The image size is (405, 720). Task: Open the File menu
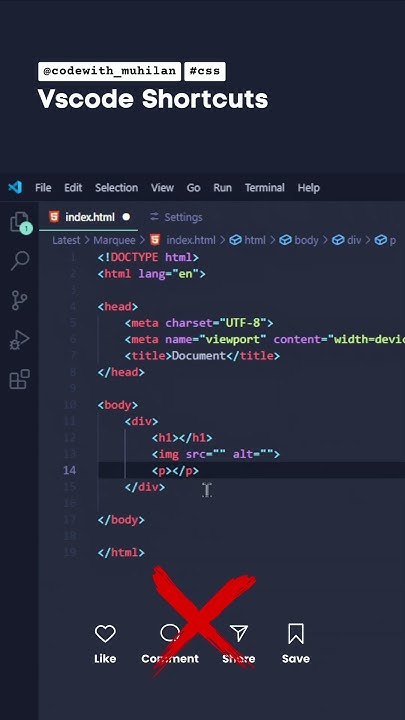point(43,187)
